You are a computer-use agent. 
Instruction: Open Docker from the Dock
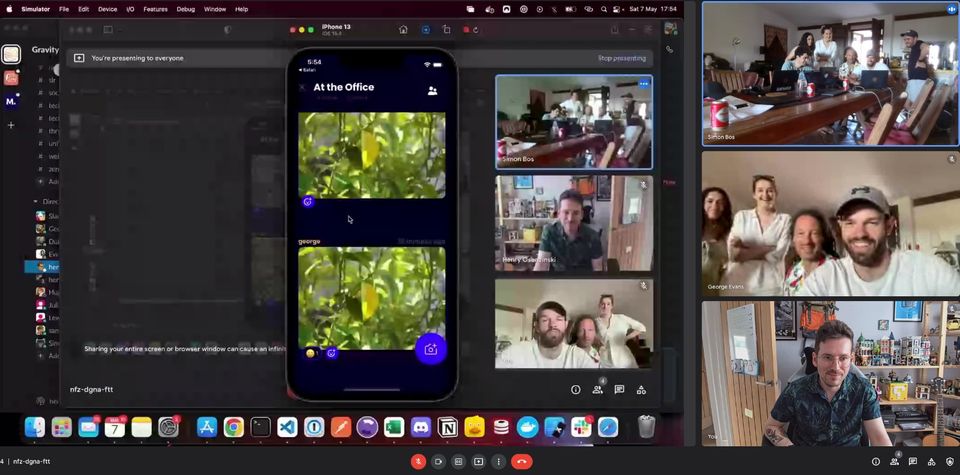[527, 427]
